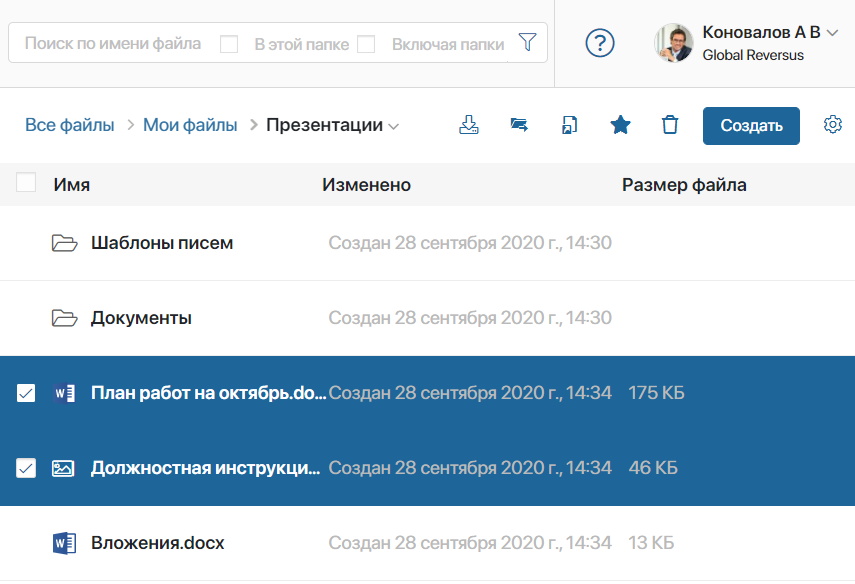Sort by the Размер файла column header

pyautogui.click(x=684, y=185)
